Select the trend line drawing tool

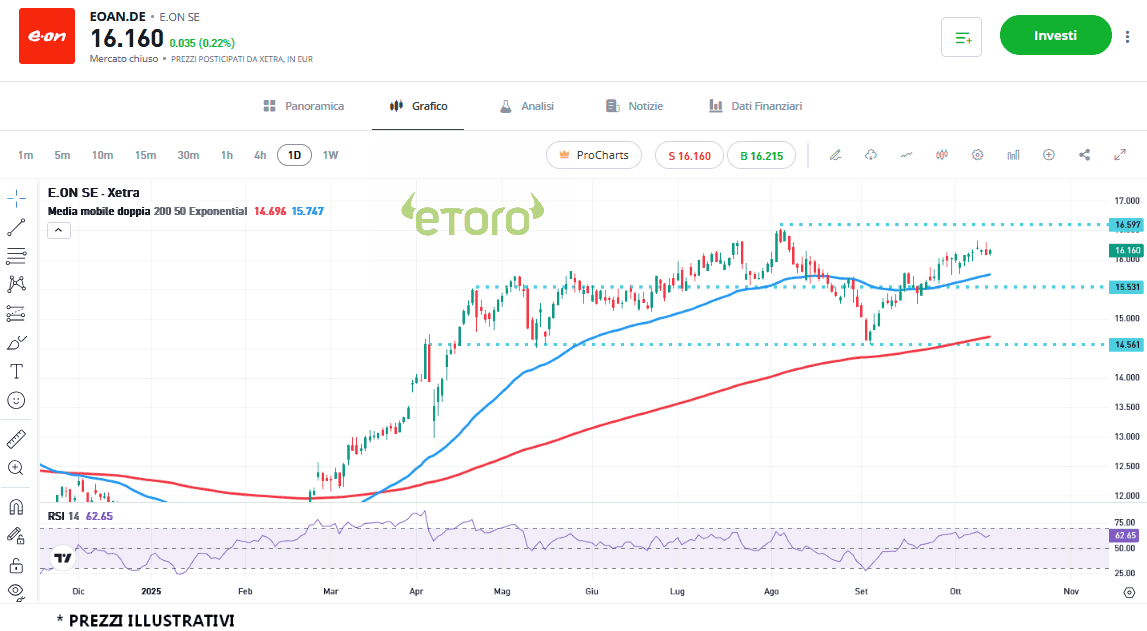click(16, 226)
